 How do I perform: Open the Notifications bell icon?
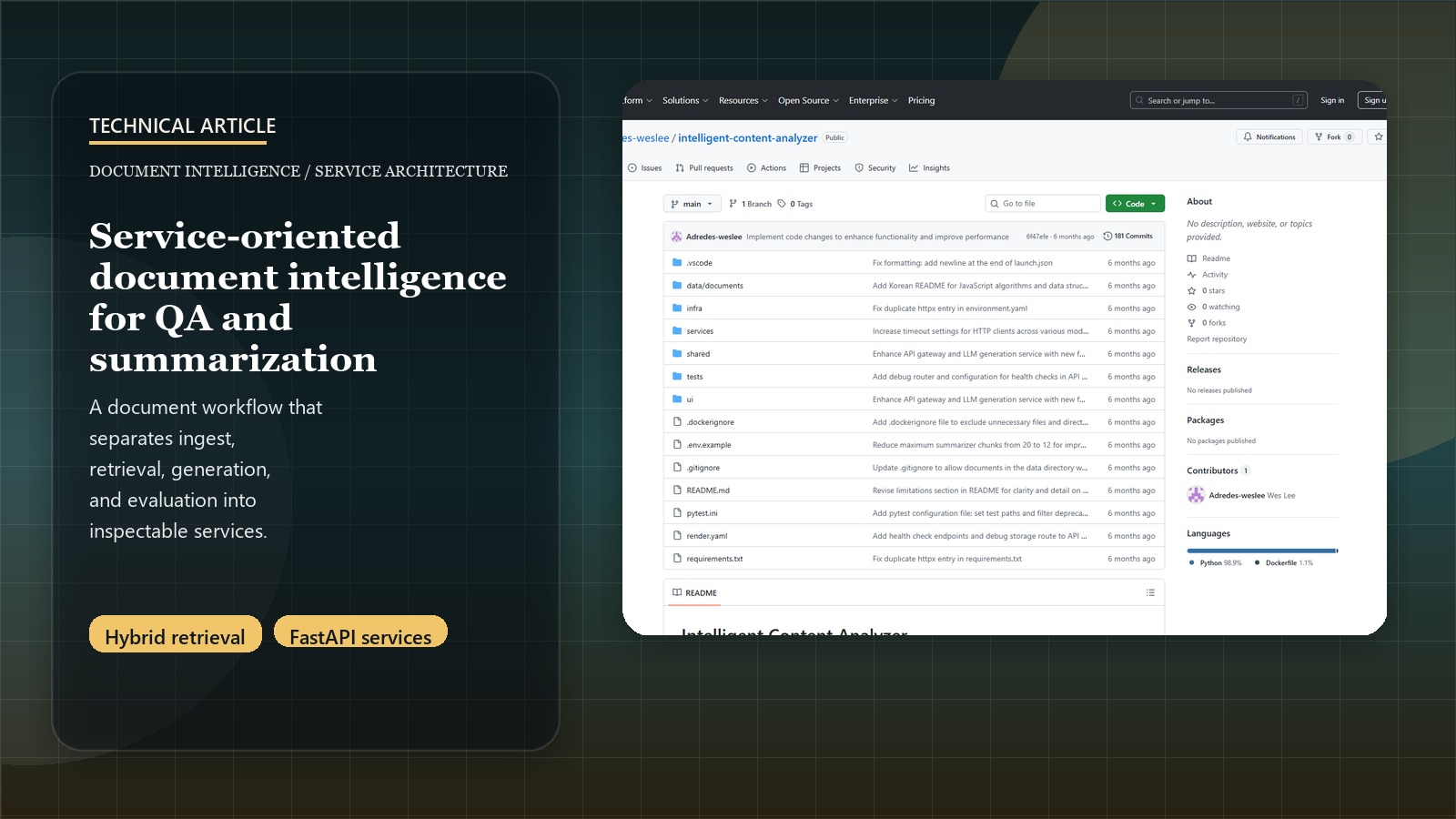[1248, 136]
